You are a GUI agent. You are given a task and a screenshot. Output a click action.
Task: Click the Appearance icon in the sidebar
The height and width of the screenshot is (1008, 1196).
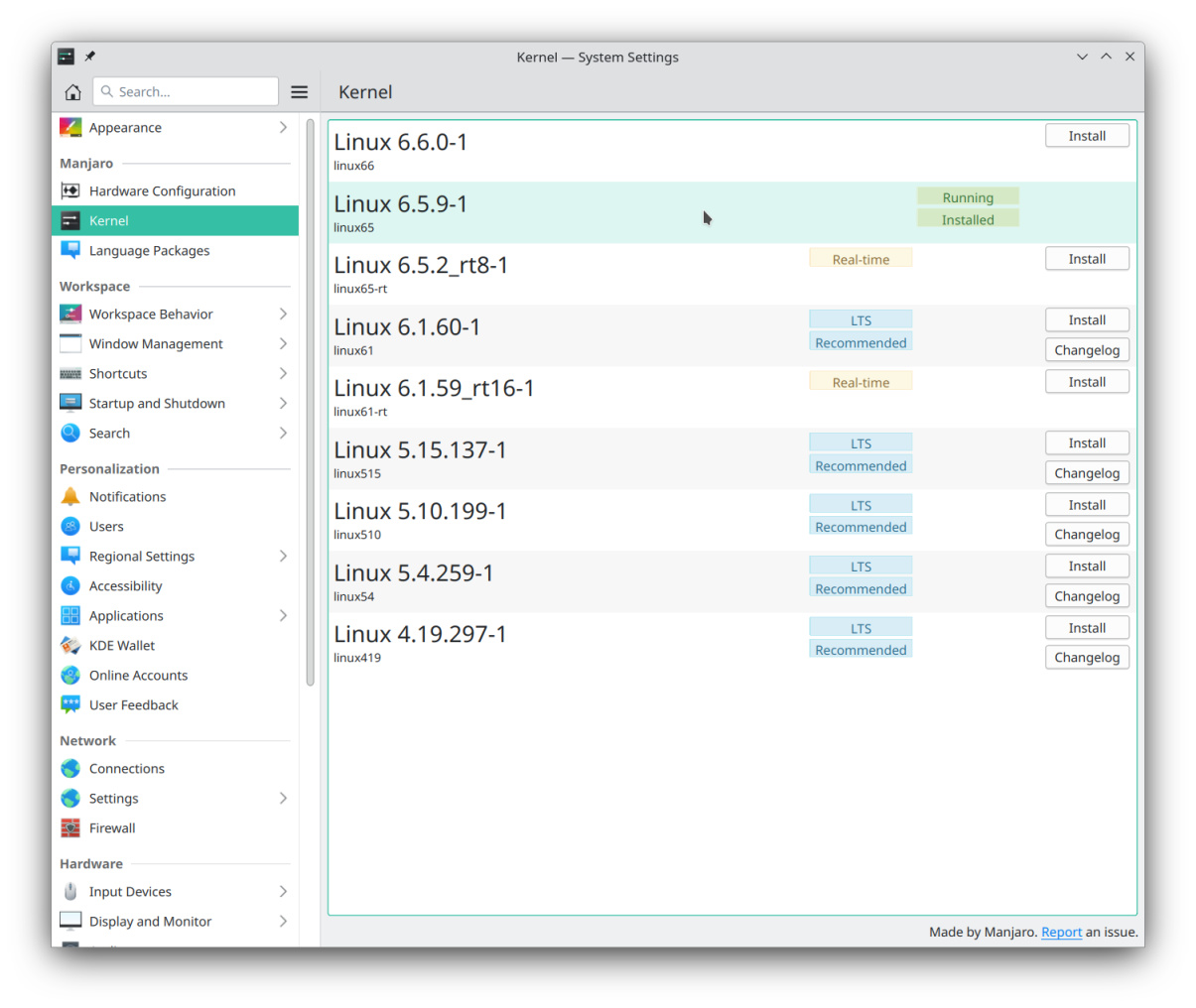[x=70, y=128]
